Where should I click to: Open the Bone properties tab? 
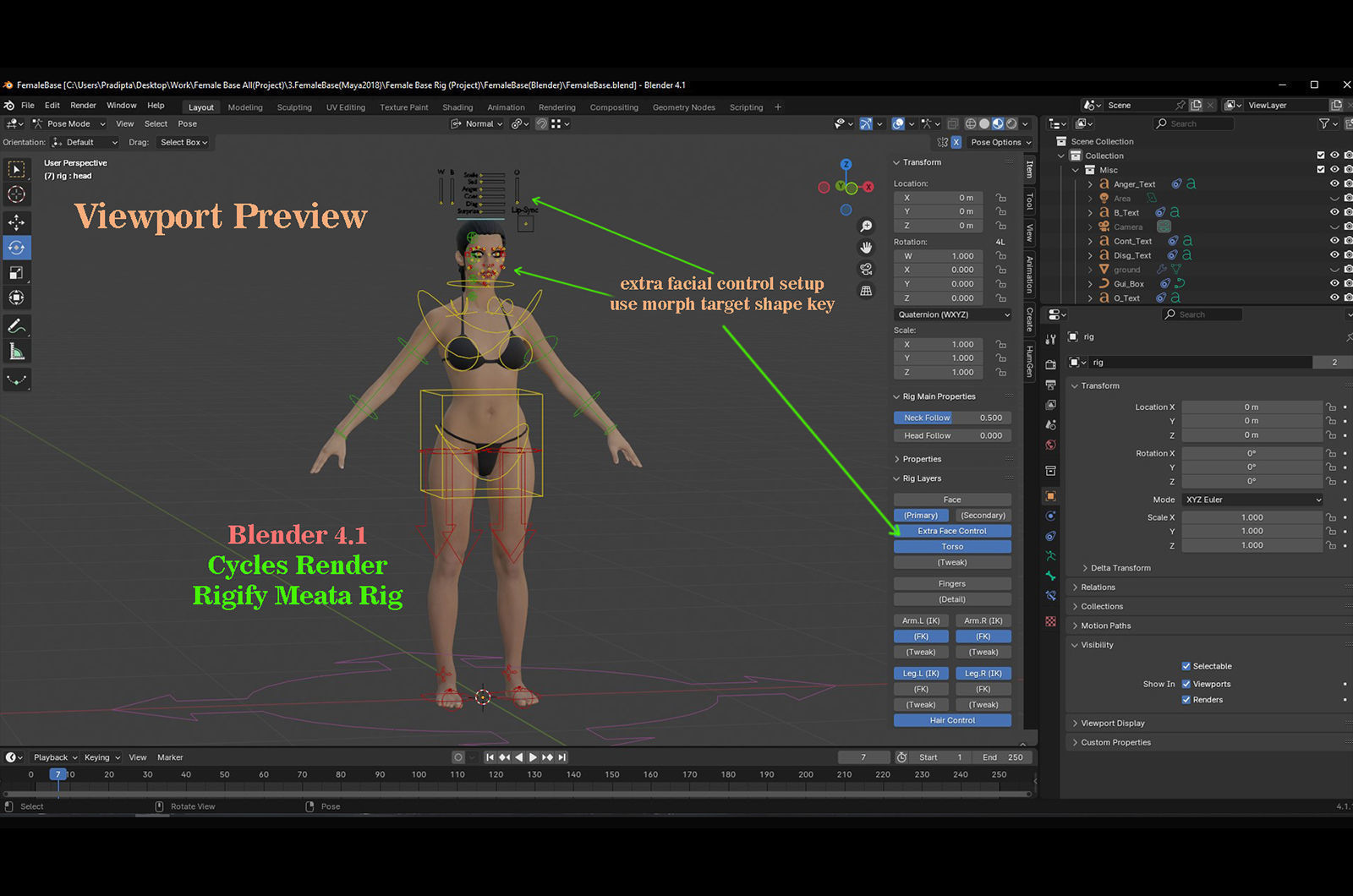pos(1050,576)
